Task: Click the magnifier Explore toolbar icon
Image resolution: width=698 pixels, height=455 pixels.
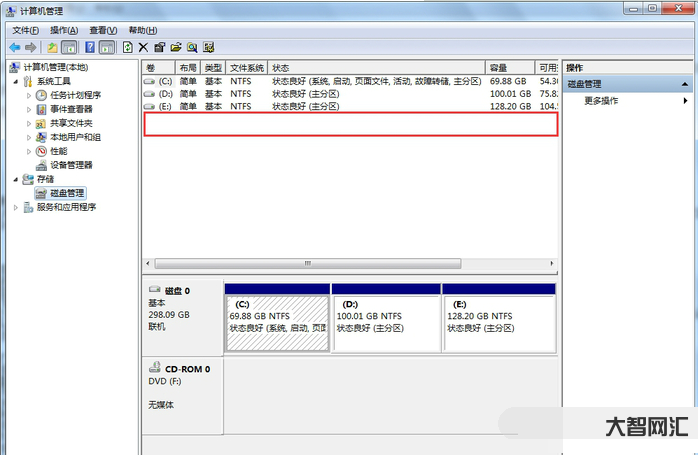Action: coord(191,47)
